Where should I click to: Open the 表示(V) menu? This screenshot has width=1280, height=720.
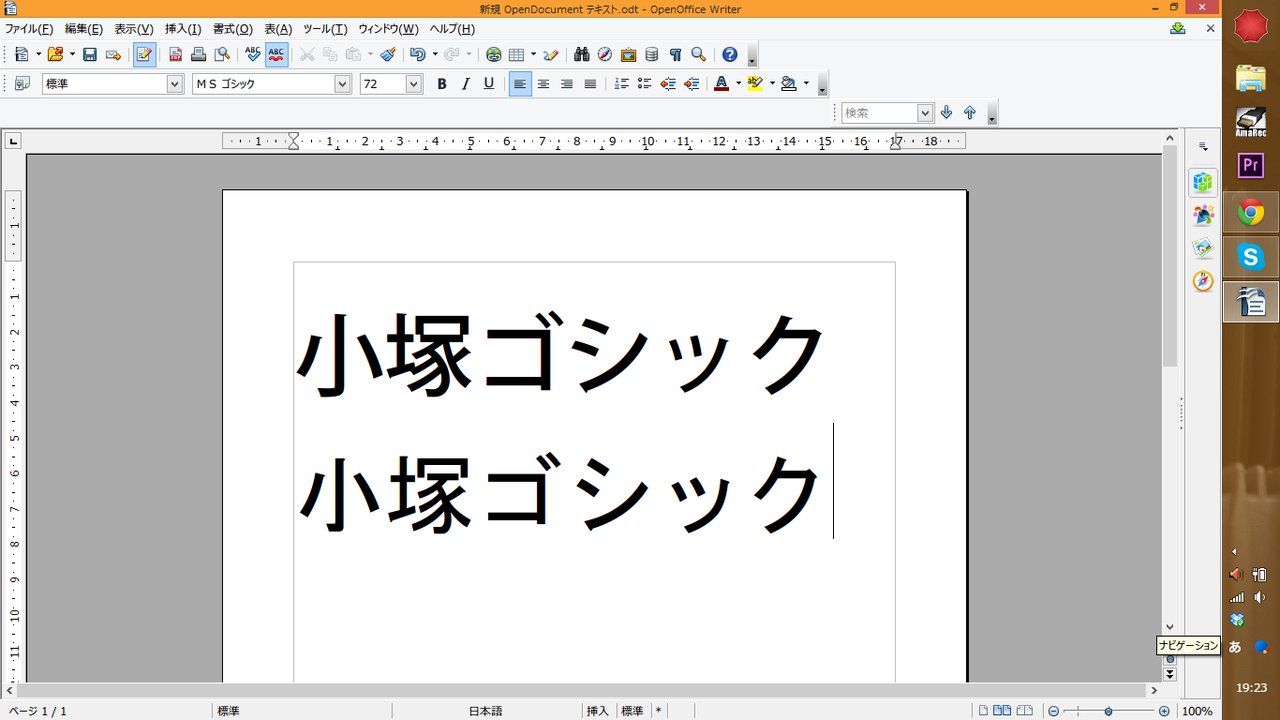point(134,29)
